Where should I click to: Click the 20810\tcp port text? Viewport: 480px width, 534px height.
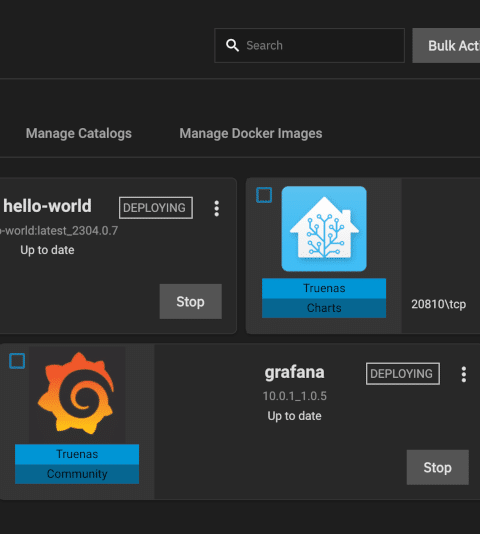point(438,304)
